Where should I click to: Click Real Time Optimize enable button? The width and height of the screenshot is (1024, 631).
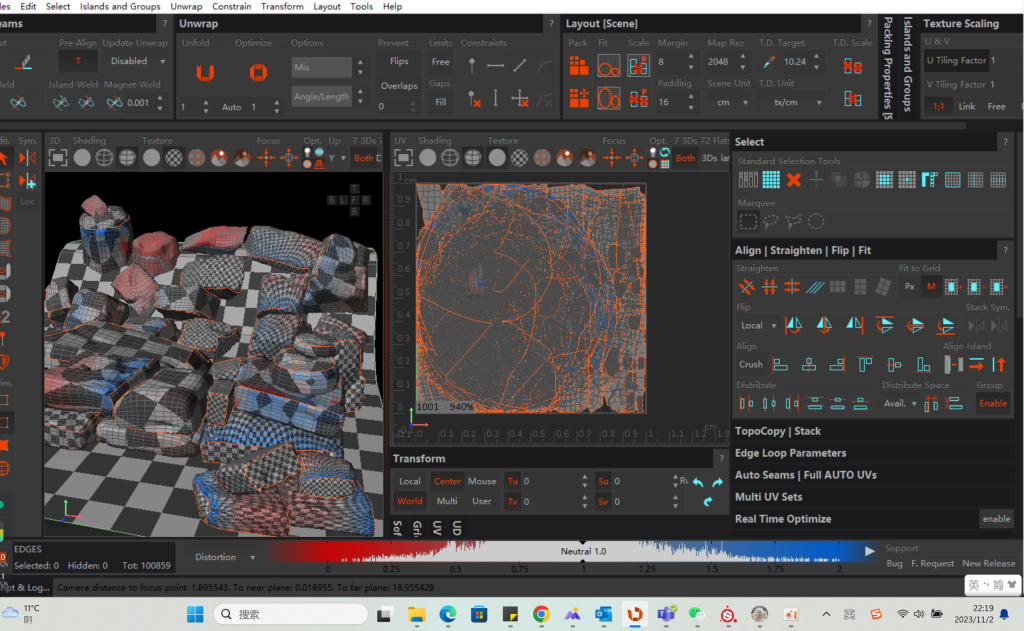tap(996, 519)
